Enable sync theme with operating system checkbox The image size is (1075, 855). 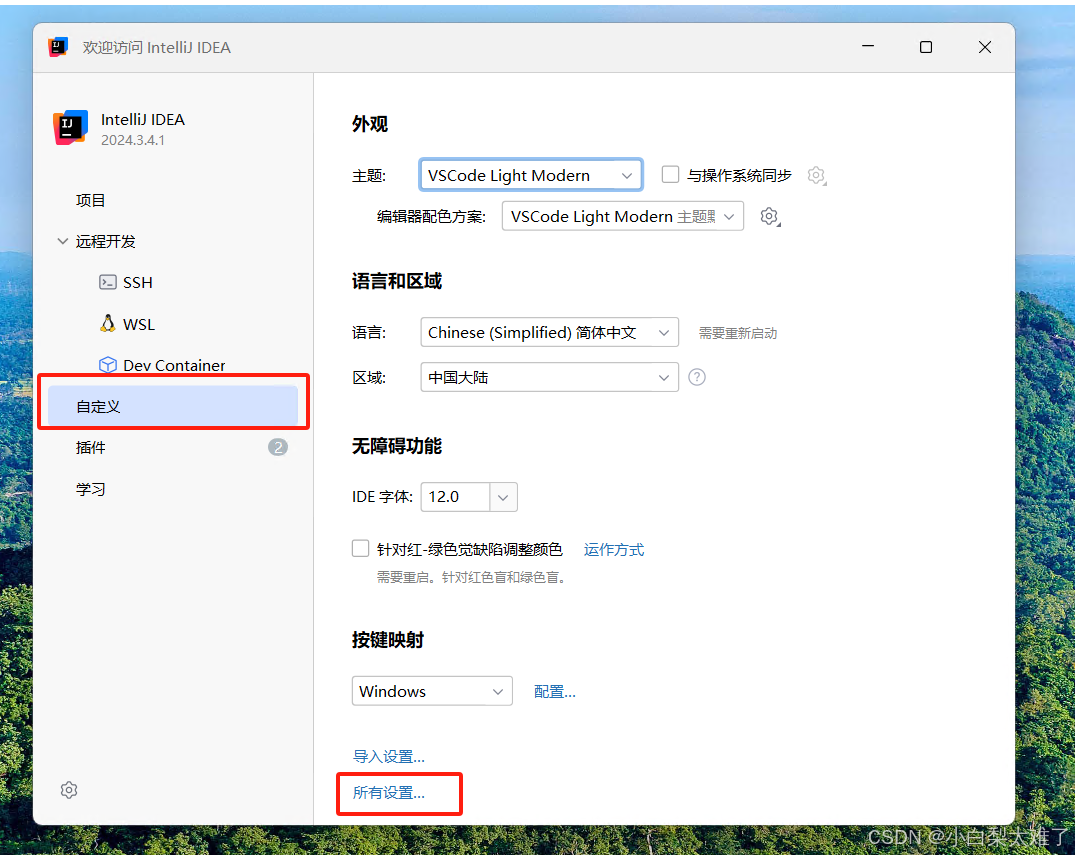coord(670,175)
